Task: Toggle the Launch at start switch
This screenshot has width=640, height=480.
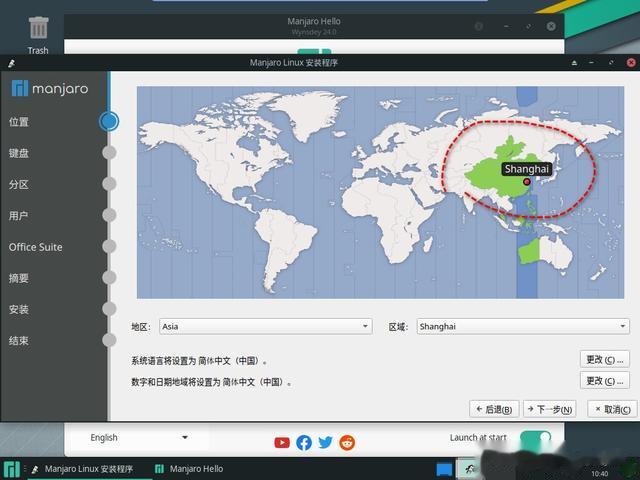Action: (x=536, y=437)
